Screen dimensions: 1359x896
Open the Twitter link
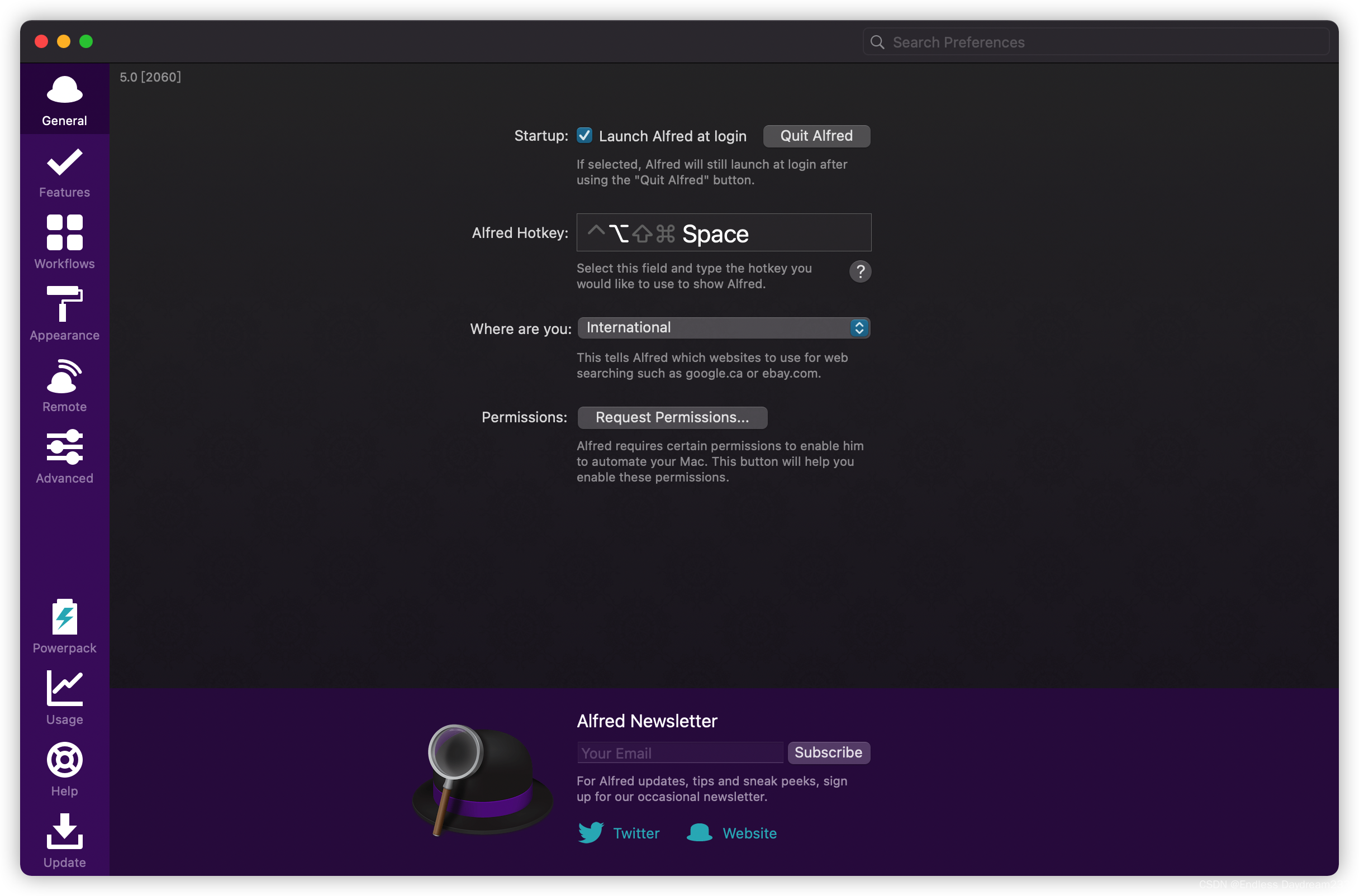(619, 833)
